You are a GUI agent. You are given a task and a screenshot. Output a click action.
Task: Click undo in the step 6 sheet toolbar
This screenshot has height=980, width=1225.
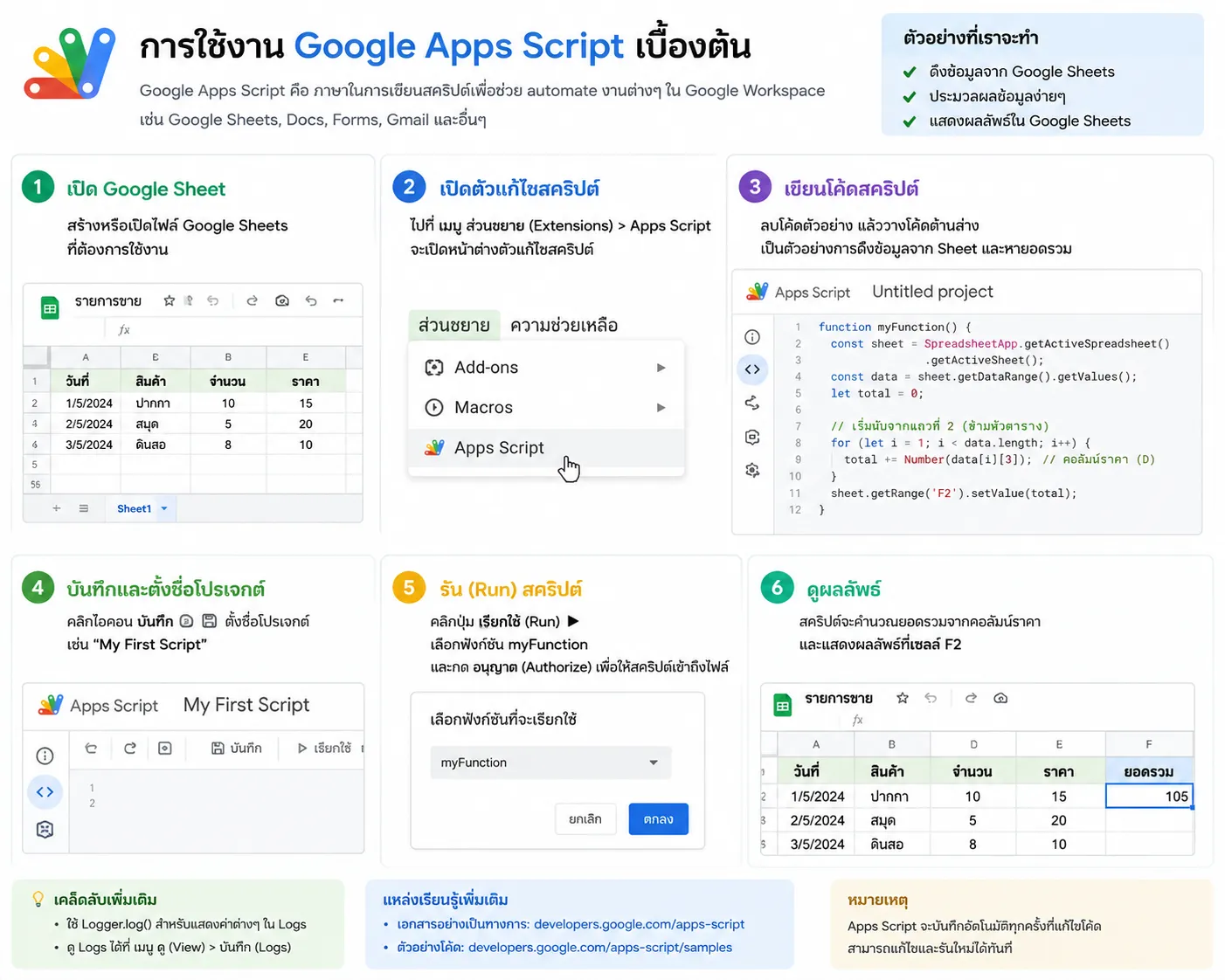(x=931, y=698)
